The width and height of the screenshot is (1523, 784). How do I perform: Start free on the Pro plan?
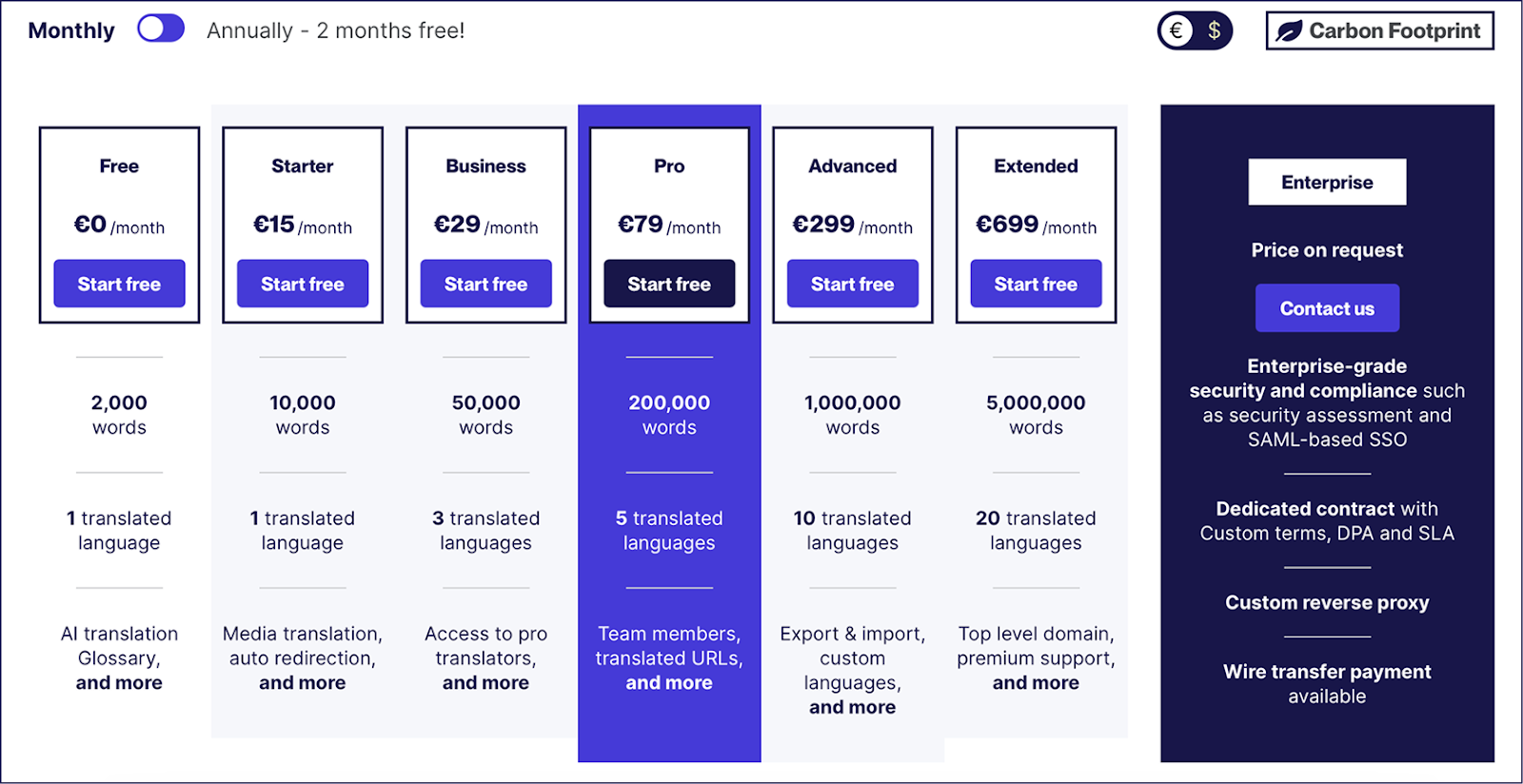[x=669, y=284]
